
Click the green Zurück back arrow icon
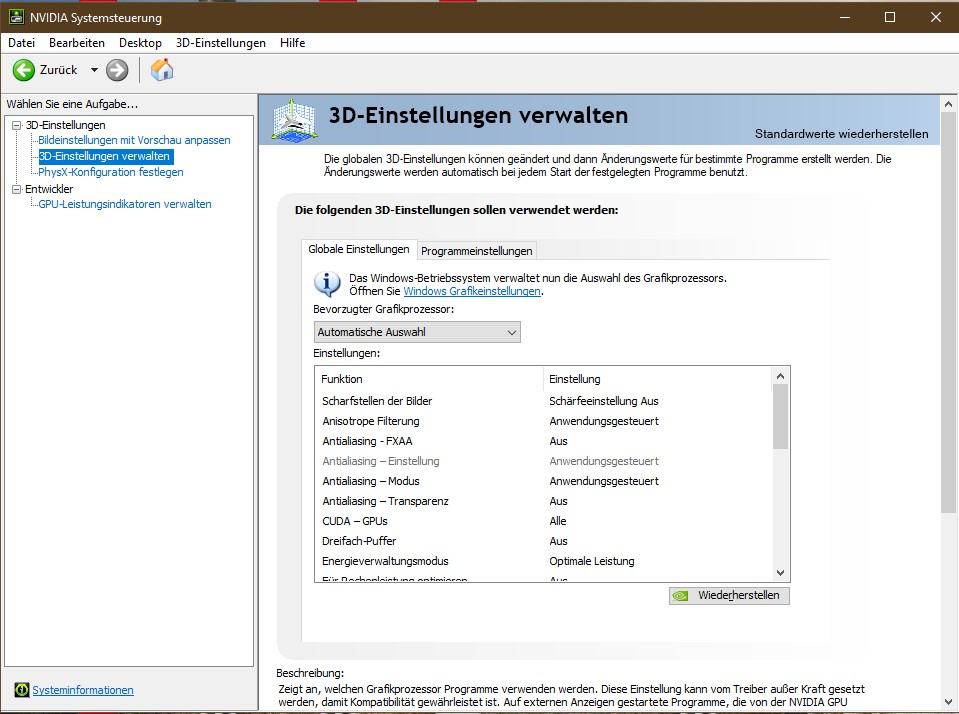click(24, 70)
